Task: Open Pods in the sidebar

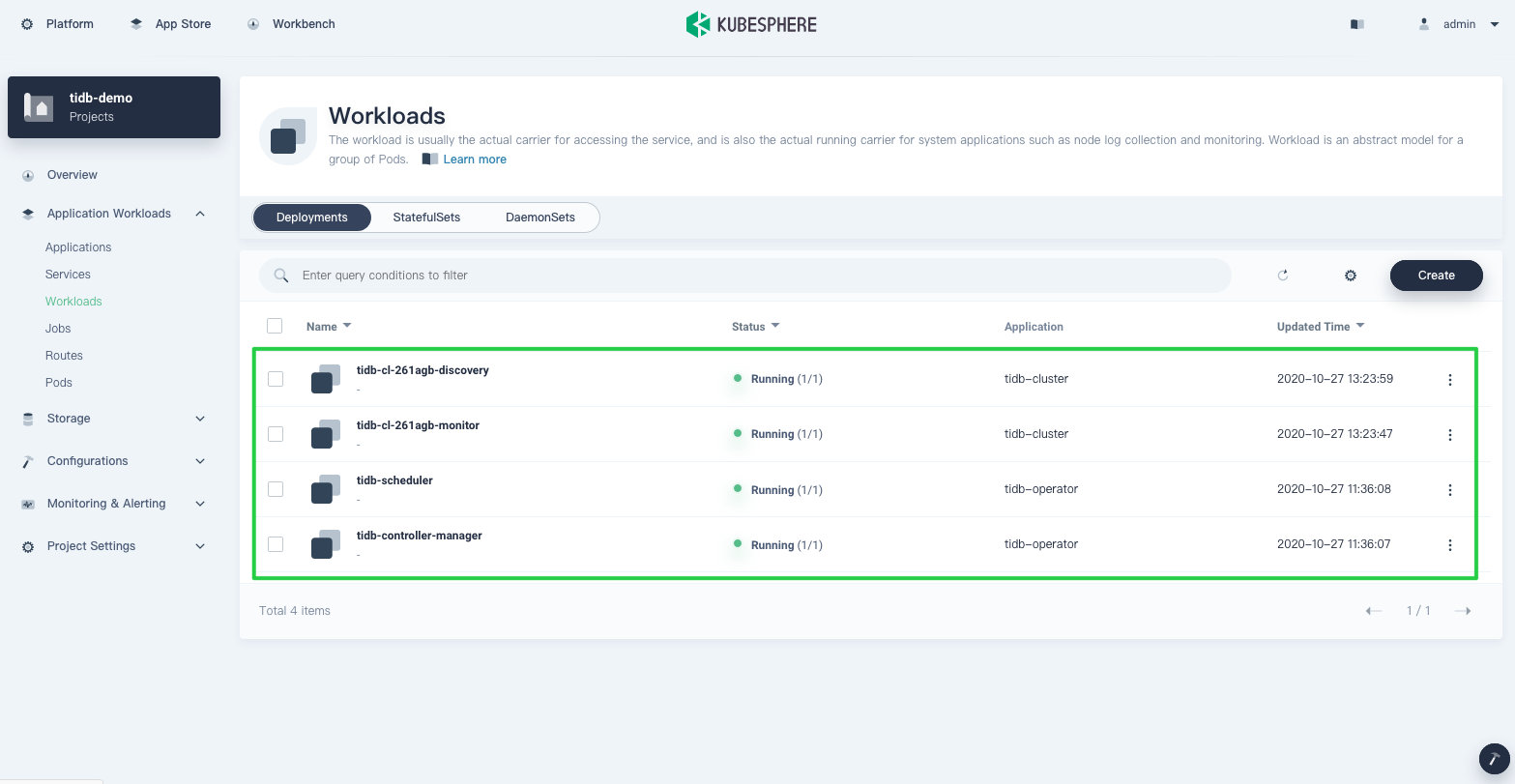Action: click(x=59, y=383)
